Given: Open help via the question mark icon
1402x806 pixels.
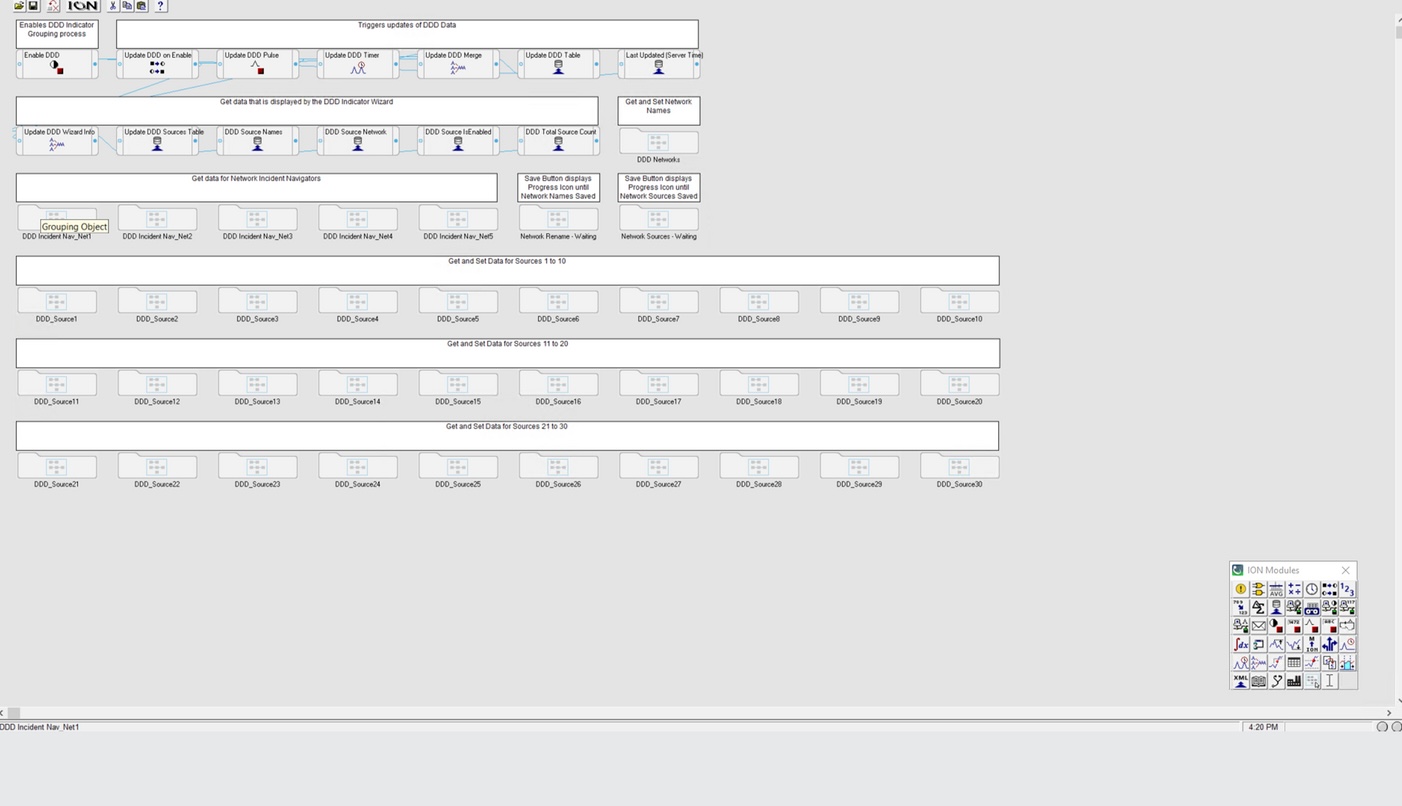Looking at the screenshot, I should pyautogui.click(x=161, y=6).
